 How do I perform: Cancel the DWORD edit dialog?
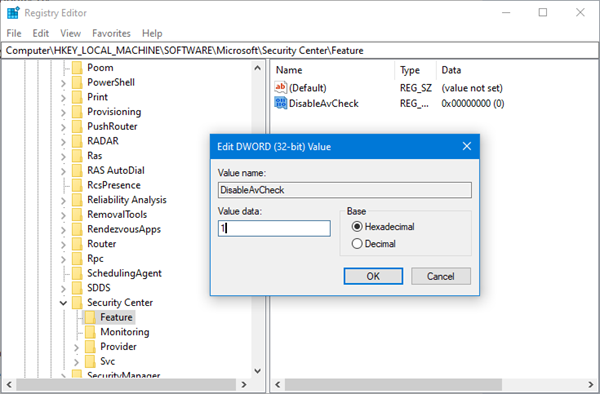441,276
